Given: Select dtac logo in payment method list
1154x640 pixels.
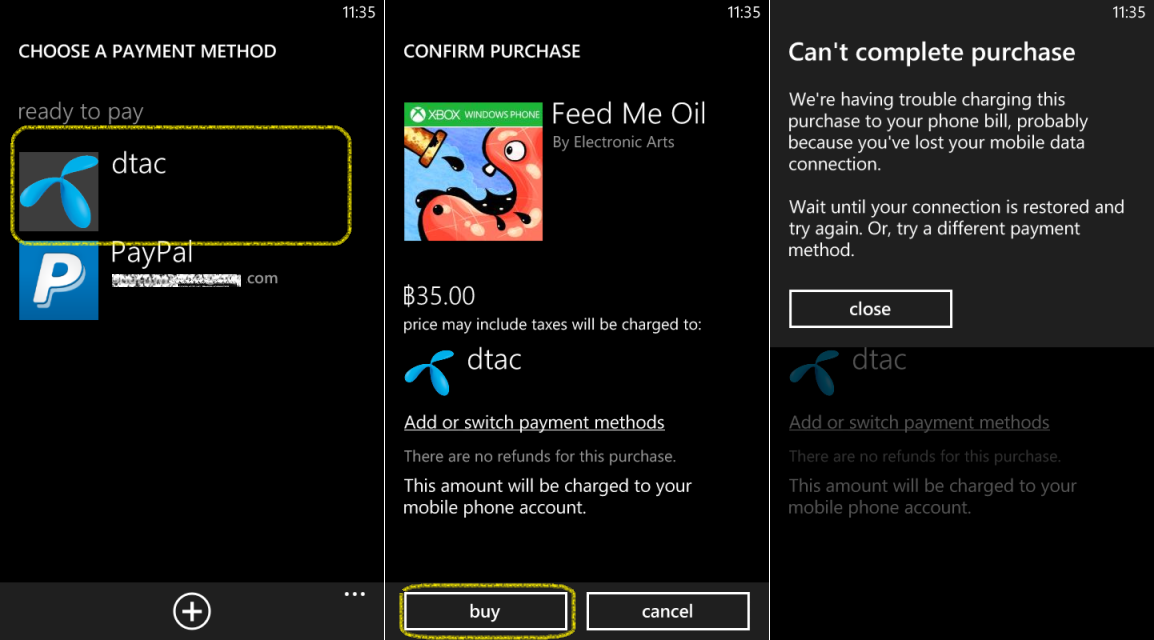Looking at the screenshot, I should 59,191.
